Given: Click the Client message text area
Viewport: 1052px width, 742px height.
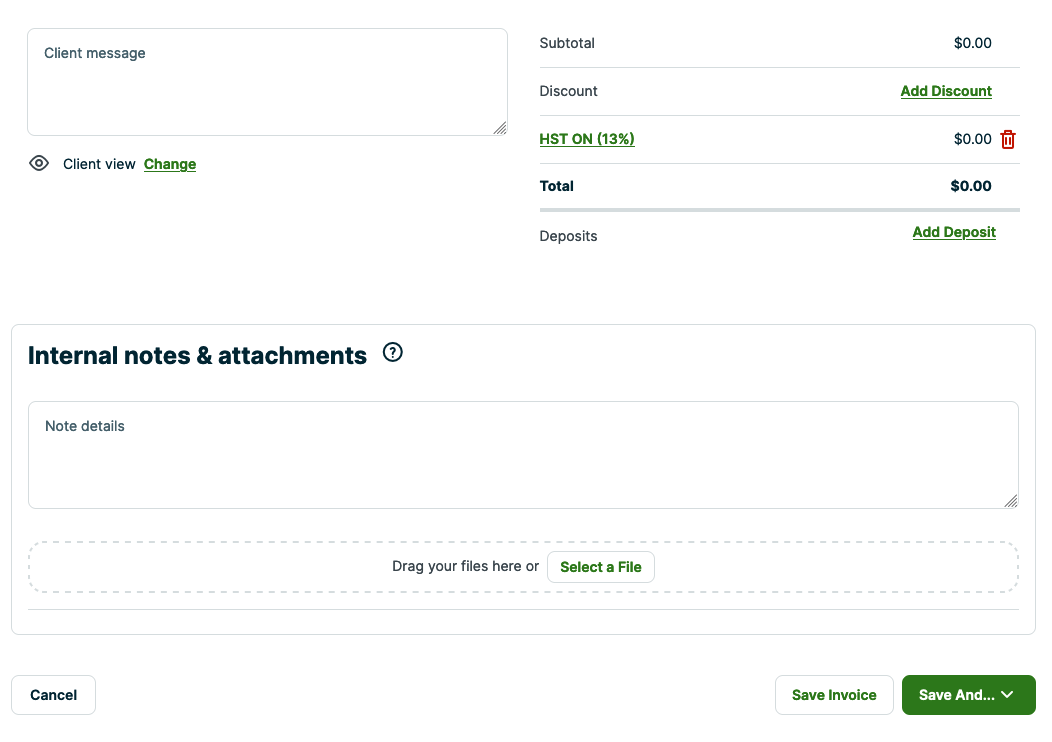Looking at the screenshot, I should pyautogui.click(x=267, y=80).
